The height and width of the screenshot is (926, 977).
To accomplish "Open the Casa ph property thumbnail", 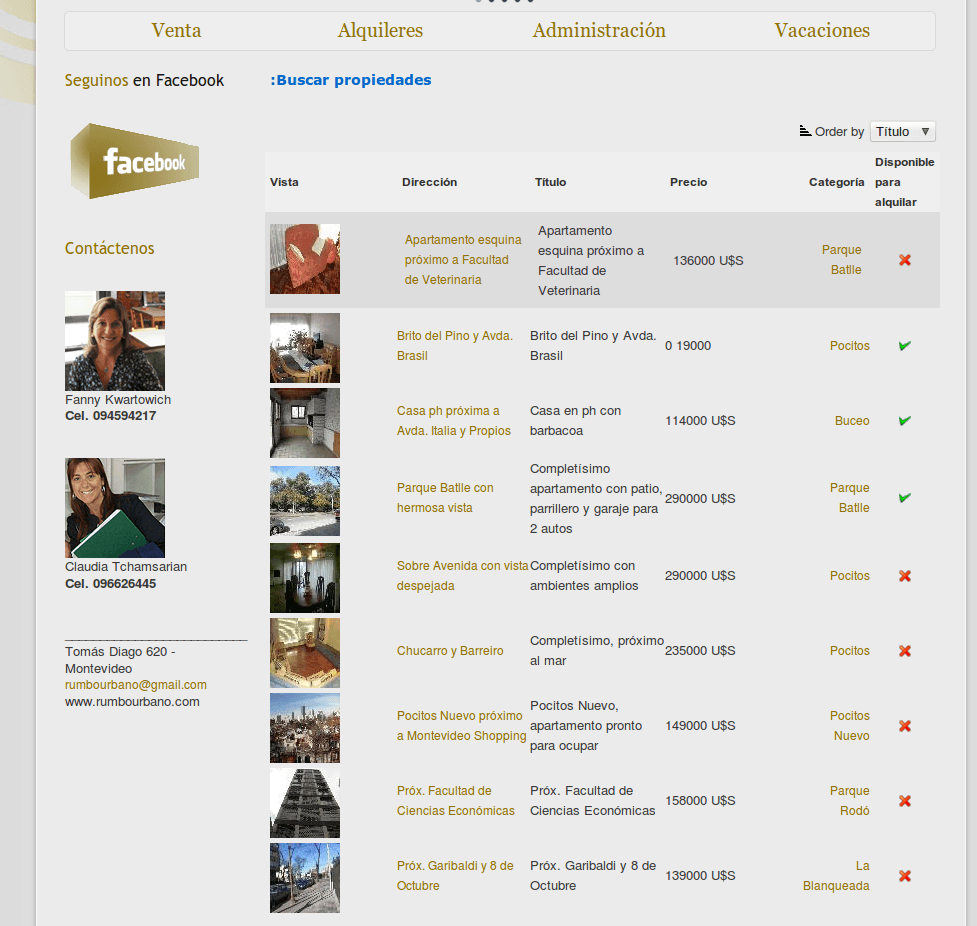I will (305, 423).
